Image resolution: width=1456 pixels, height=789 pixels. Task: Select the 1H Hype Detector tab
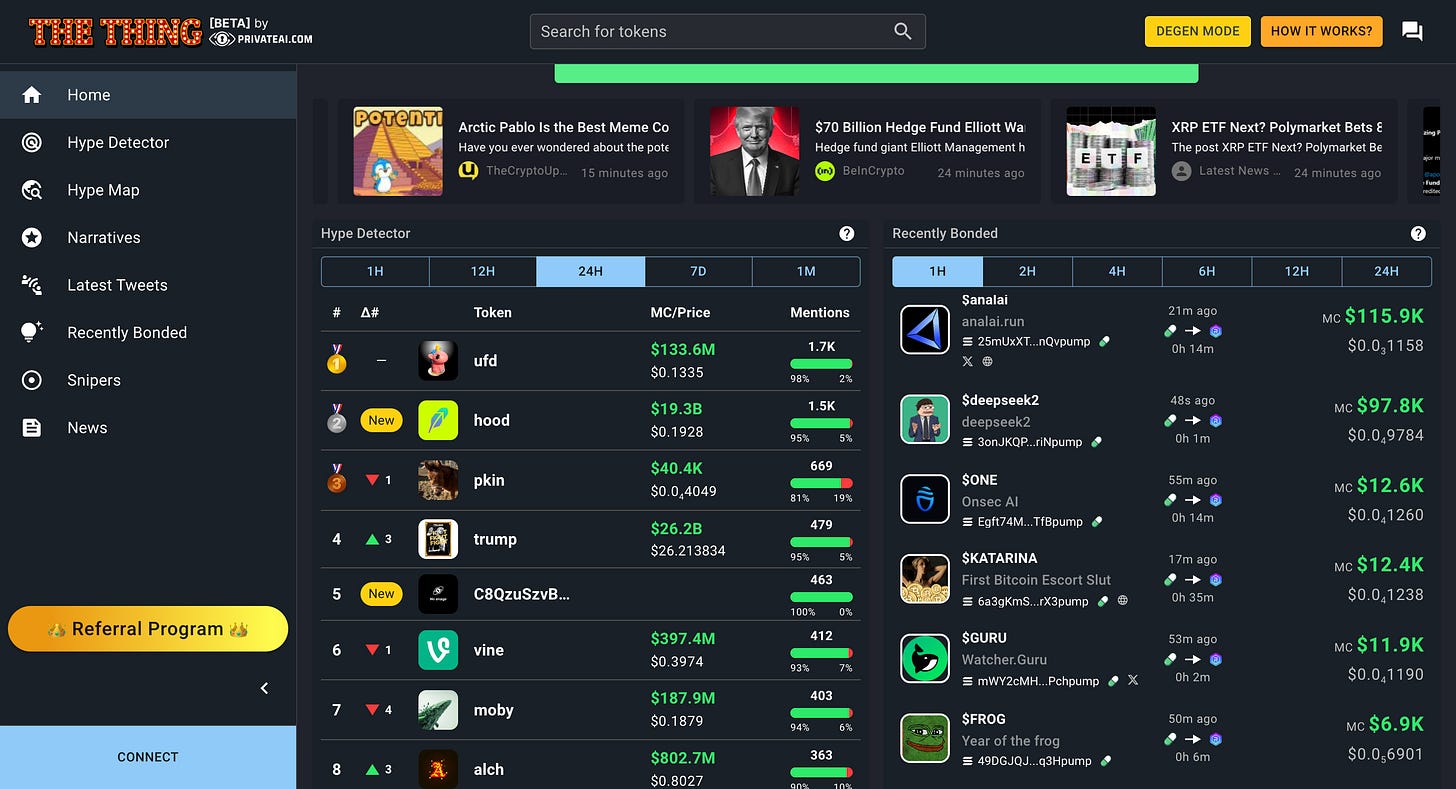[375, 271]
